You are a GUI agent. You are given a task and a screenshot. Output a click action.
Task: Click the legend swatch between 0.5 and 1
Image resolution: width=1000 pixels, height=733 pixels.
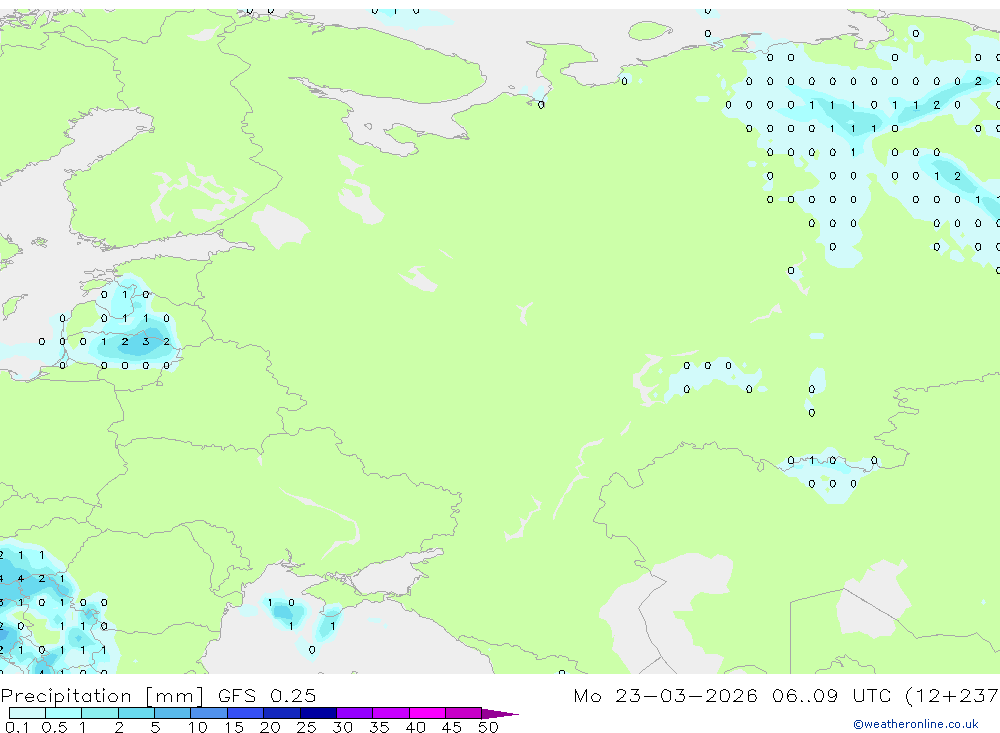coord(64,713)
